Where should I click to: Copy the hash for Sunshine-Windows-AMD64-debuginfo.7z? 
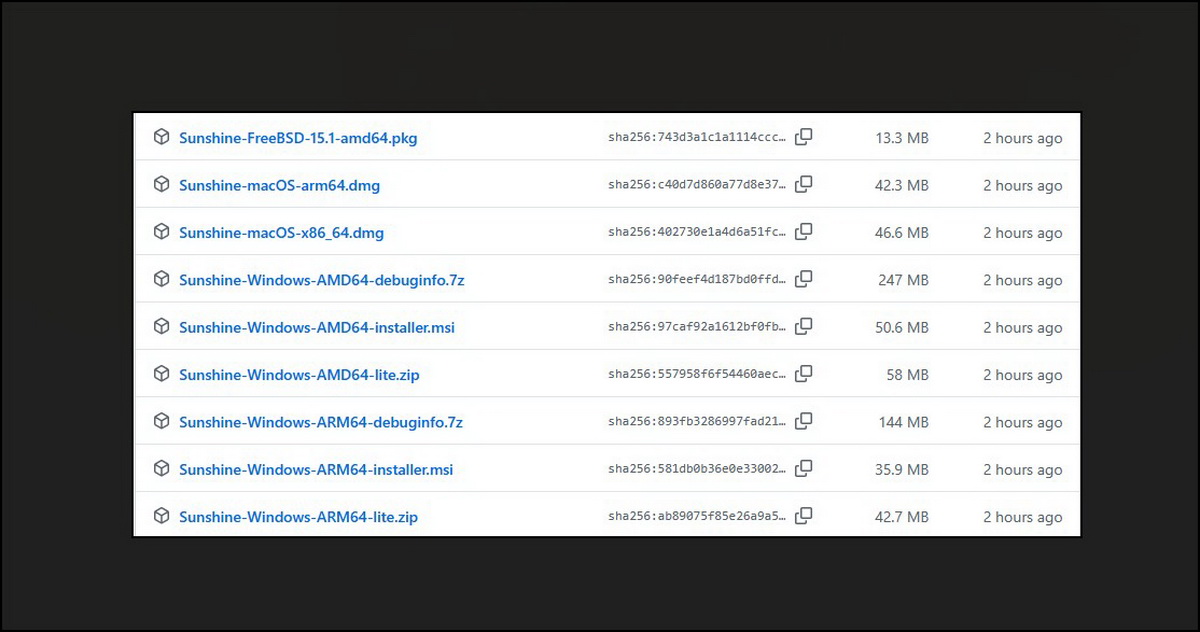click(x=803, y=279)
